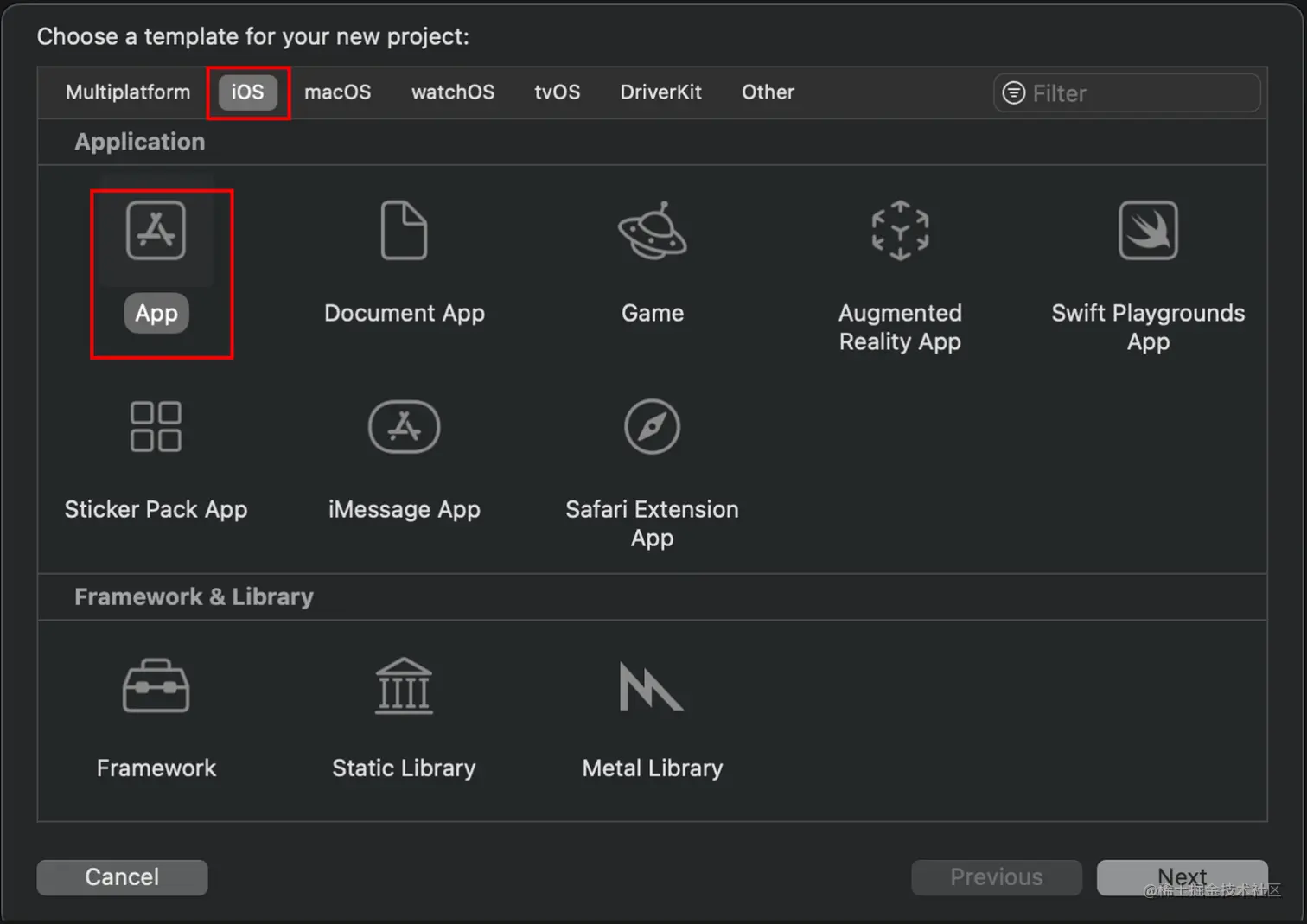
Task: Click the "Document App" label
Action: point(405,313)
